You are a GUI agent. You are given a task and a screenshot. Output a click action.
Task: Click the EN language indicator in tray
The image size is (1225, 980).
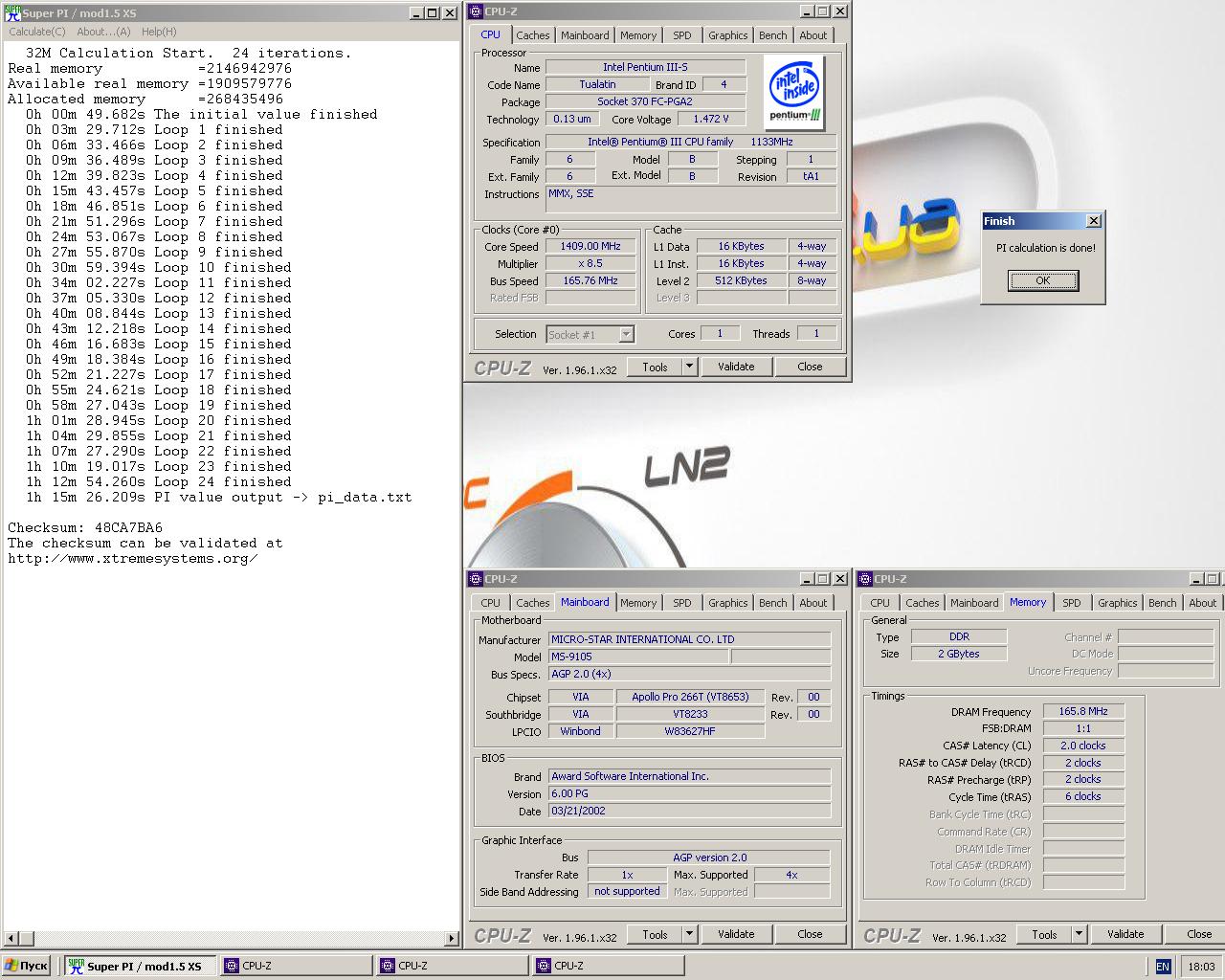[1163, 967]
